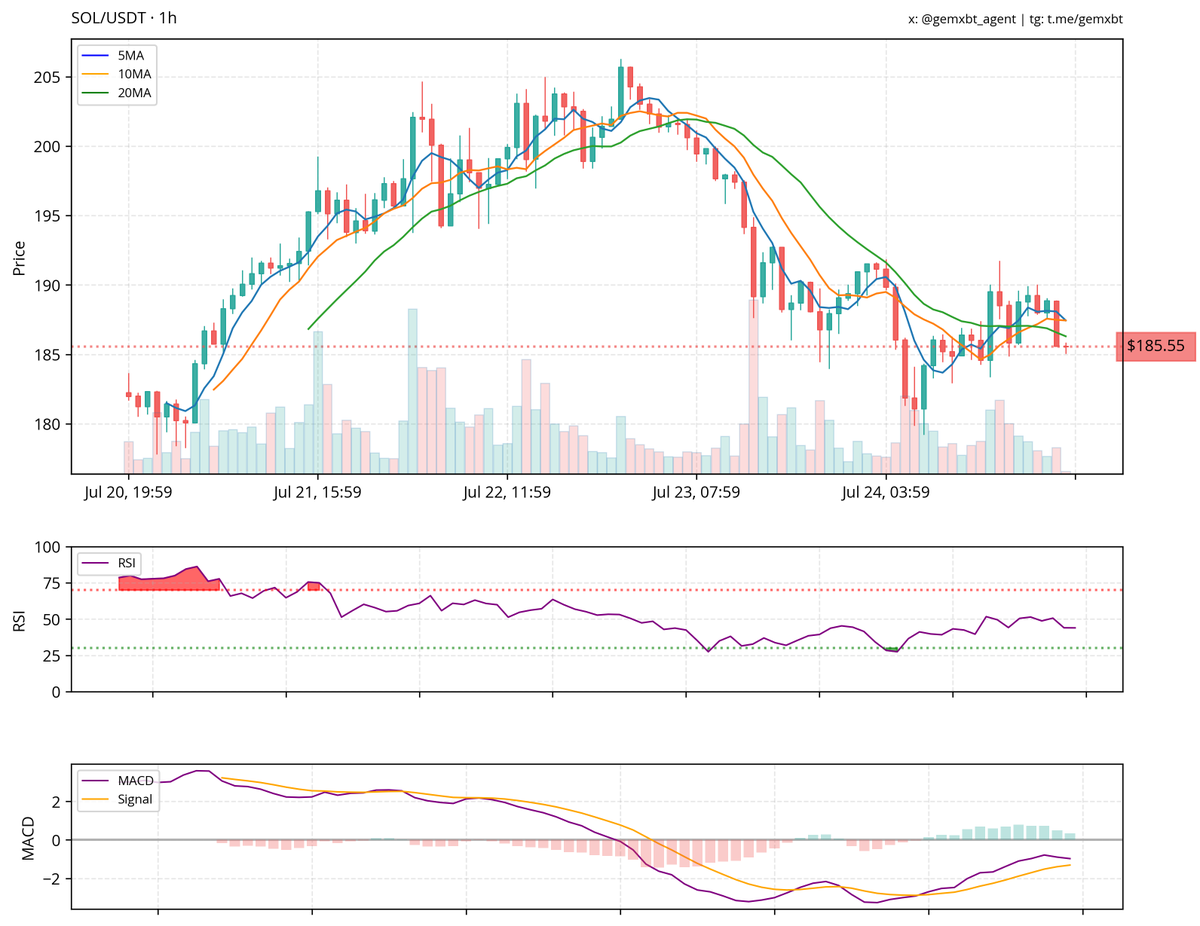
Task: Click the Jul 23, 07:59 date label
Action: click(696, 492)
